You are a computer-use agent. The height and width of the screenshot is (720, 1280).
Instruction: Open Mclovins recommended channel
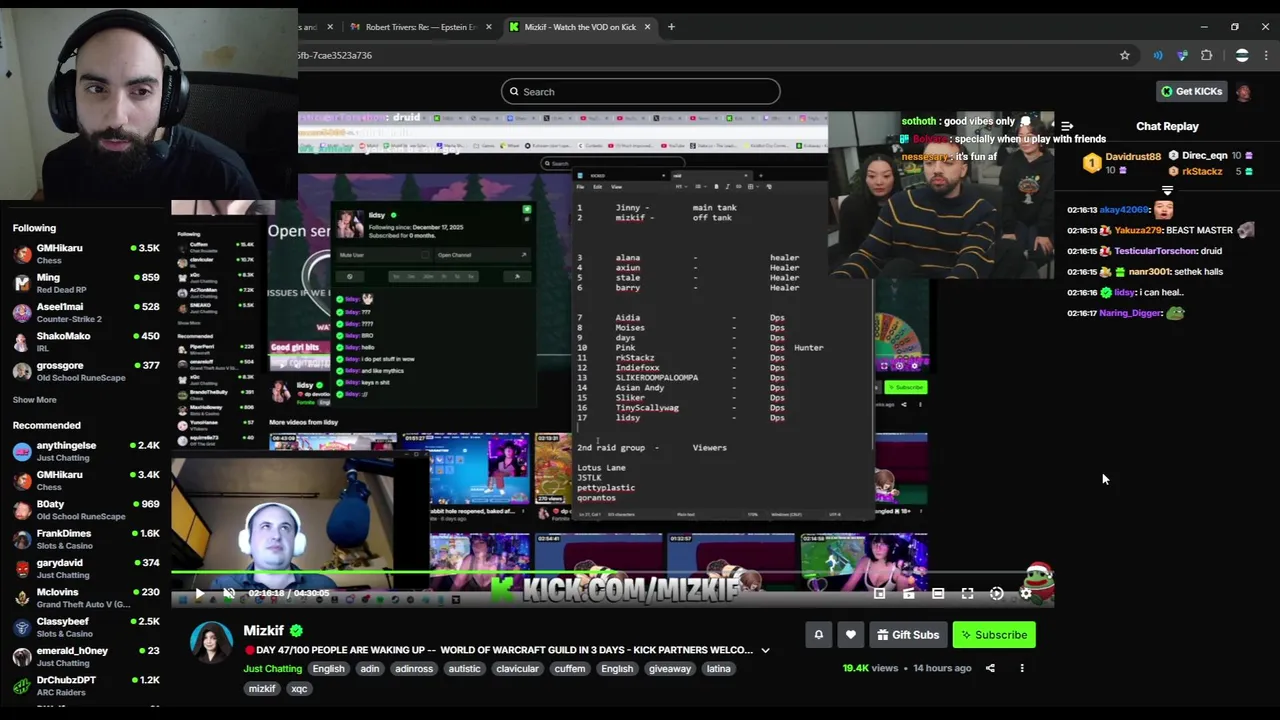click(x=85, y=598)
